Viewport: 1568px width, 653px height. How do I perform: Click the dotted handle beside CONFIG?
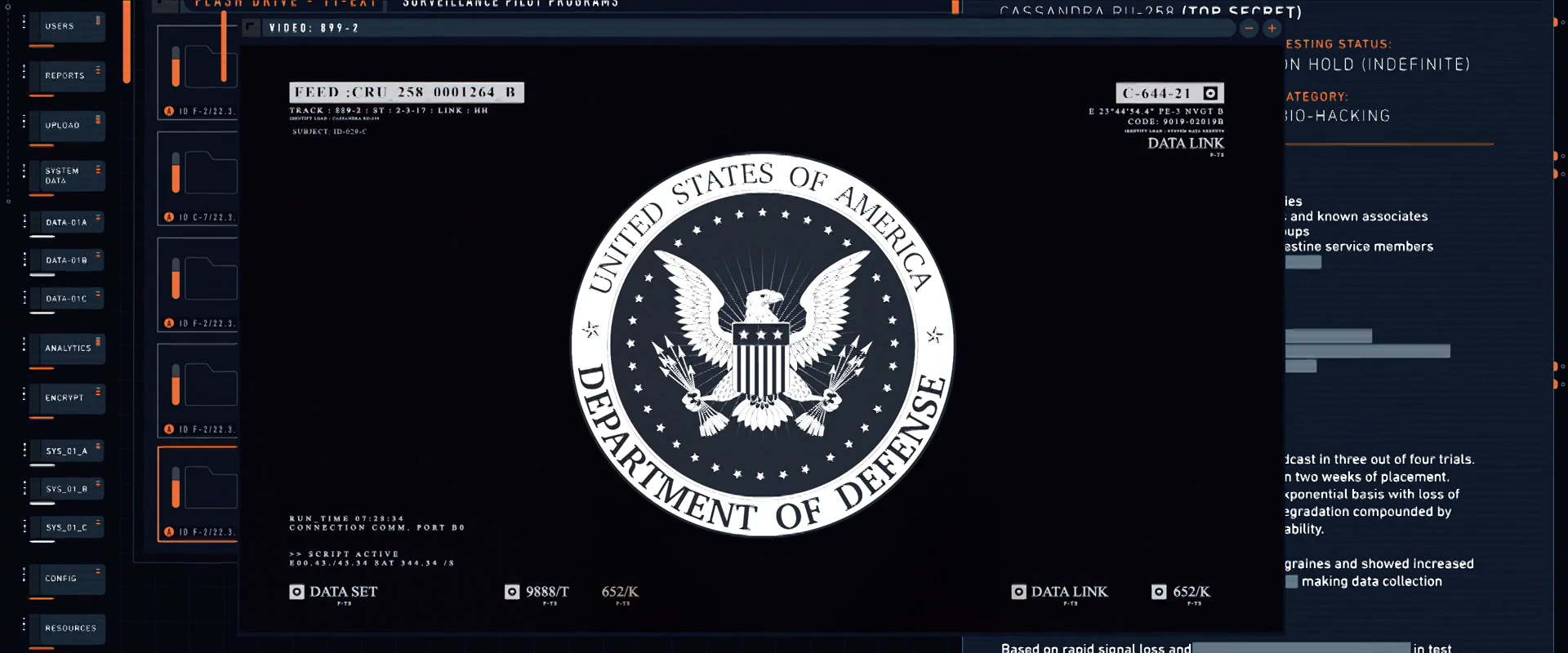coord(24,575)
